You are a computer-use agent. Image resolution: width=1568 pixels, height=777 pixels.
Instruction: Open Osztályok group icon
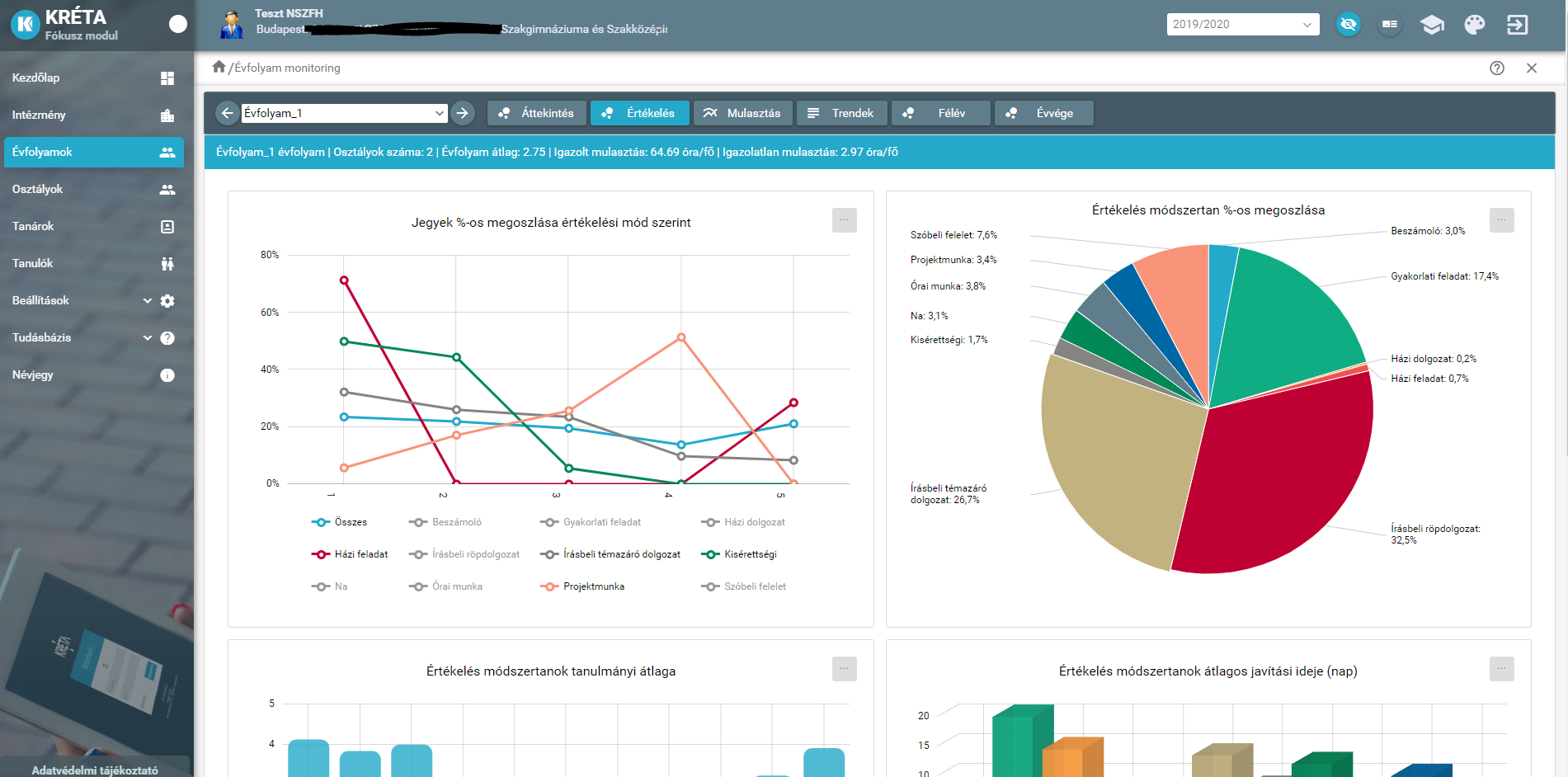167,190
